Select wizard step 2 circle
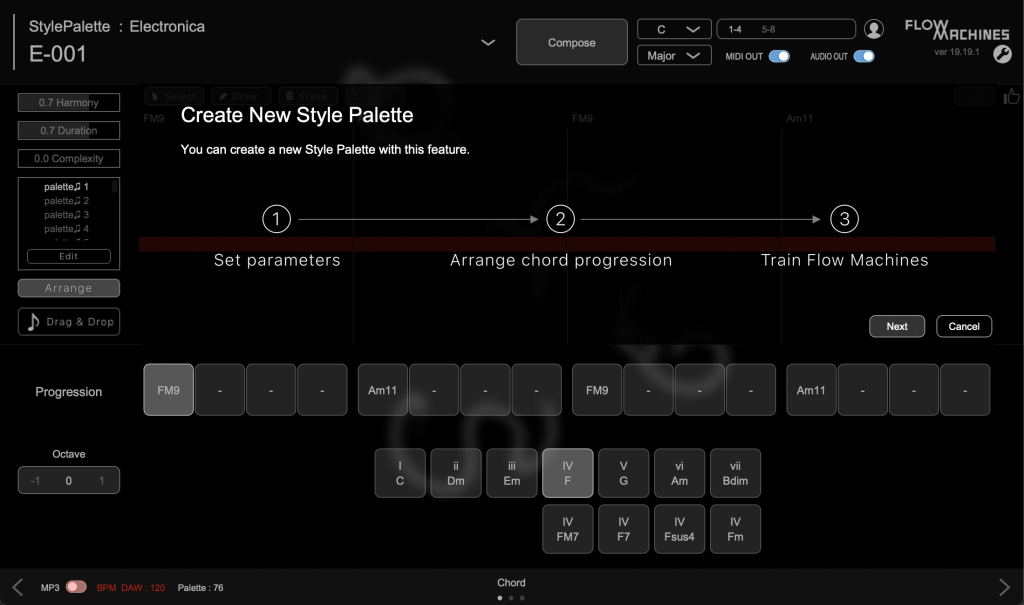 click(561, 219)
